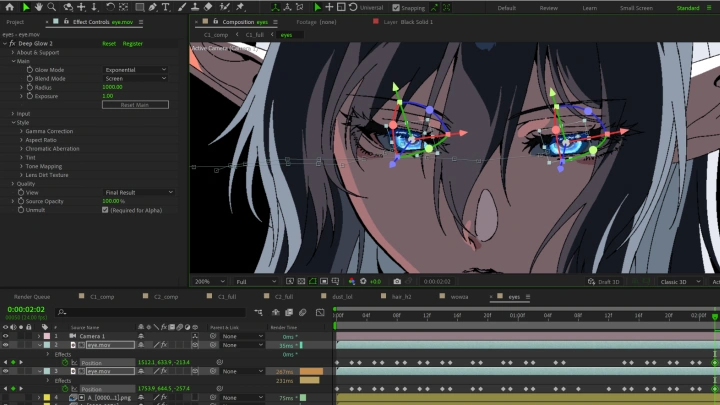The width and height of the screenshot is (720, 405).
Task: Select the Dolly camera tool
Action: tap(94, 7)
